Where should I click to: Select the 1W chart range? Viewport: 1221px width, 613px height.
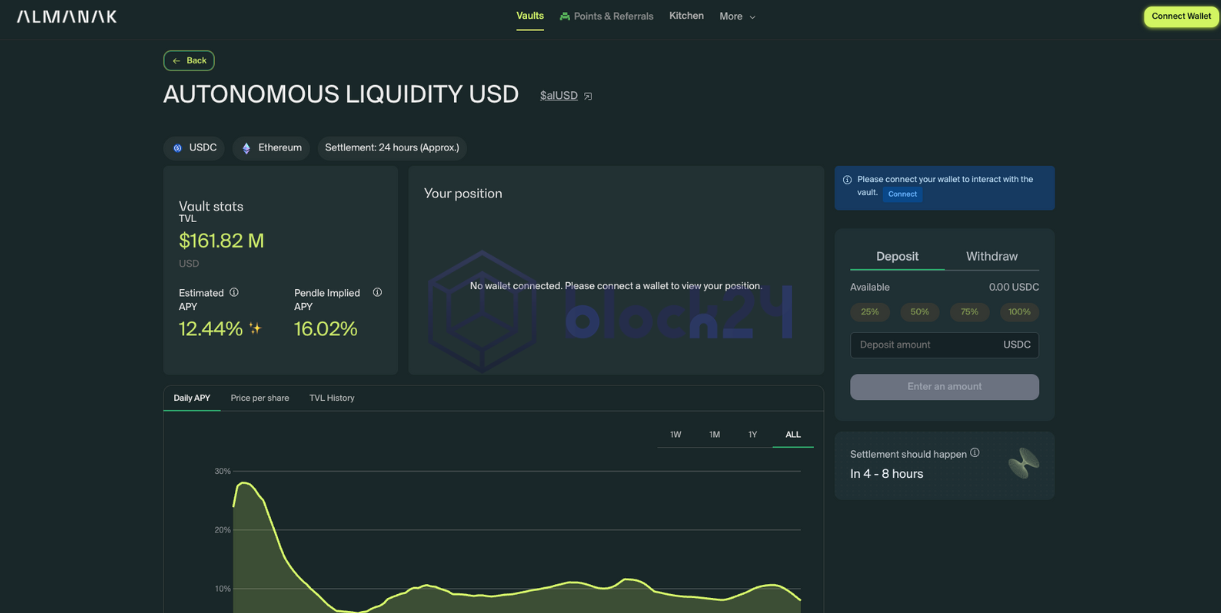[676, 435]
